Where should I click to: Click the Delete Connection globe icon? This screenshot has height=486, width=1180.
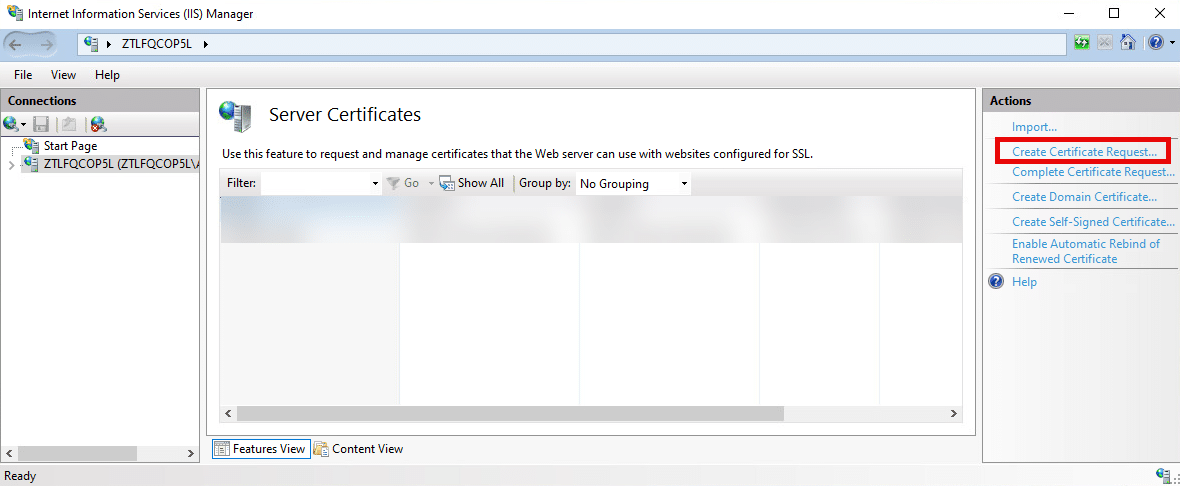coord(97,124)
